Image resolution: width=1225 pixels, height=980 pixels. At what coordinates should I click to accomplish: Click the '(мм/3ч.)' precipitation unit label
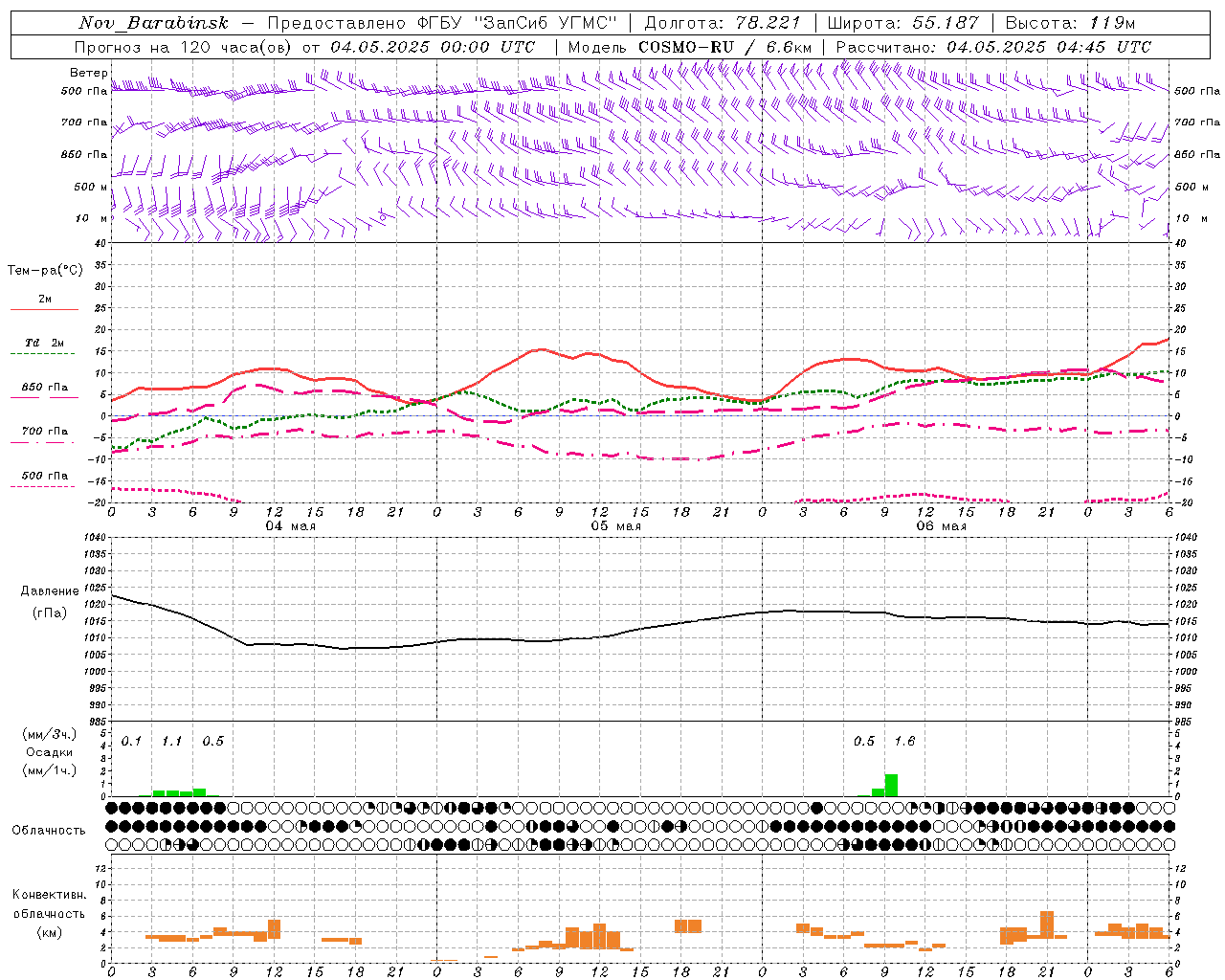[x=50, y=735]
